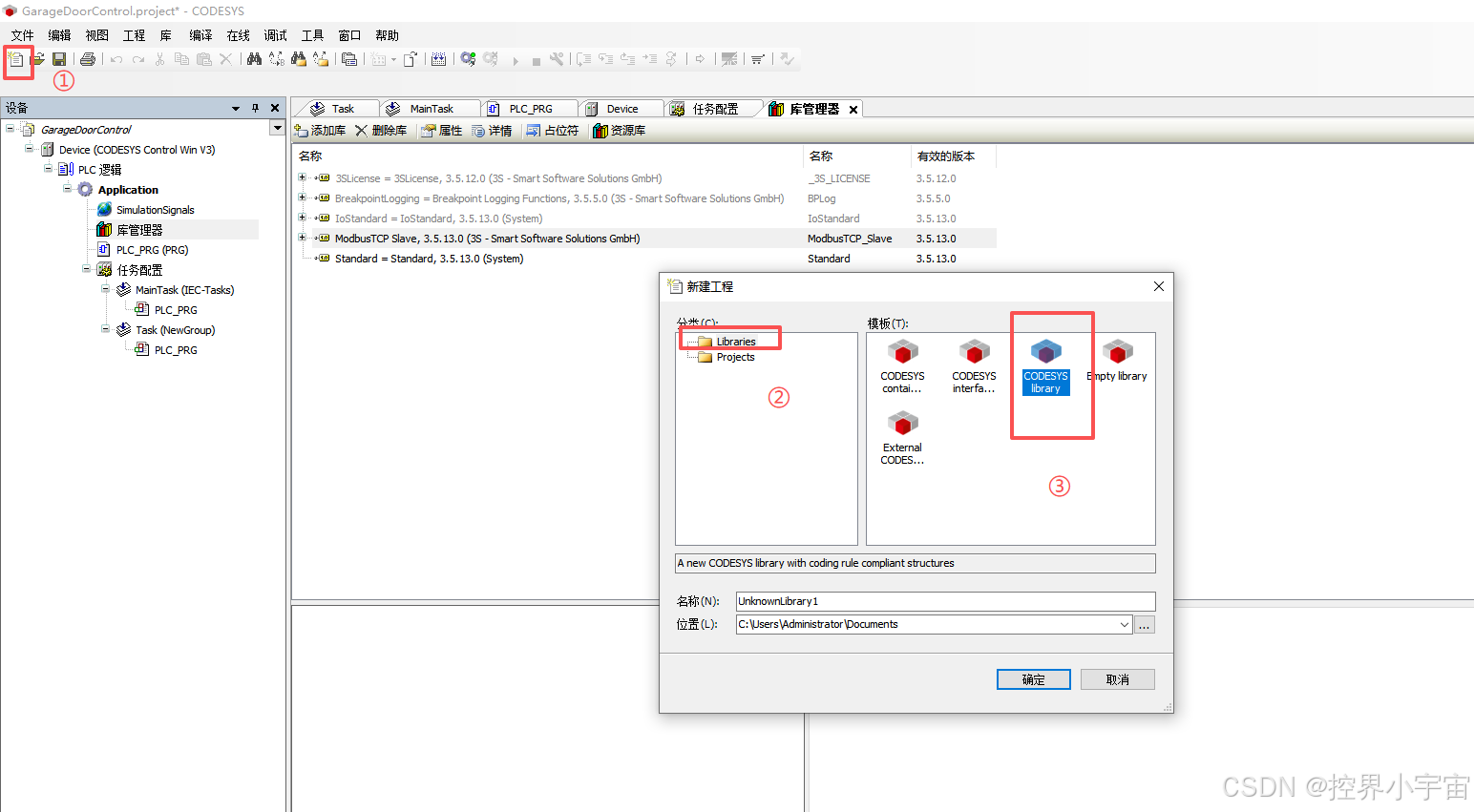
Task: Click the Start play arrow icon
Action: pyautogui.click(x=516, y=60)
